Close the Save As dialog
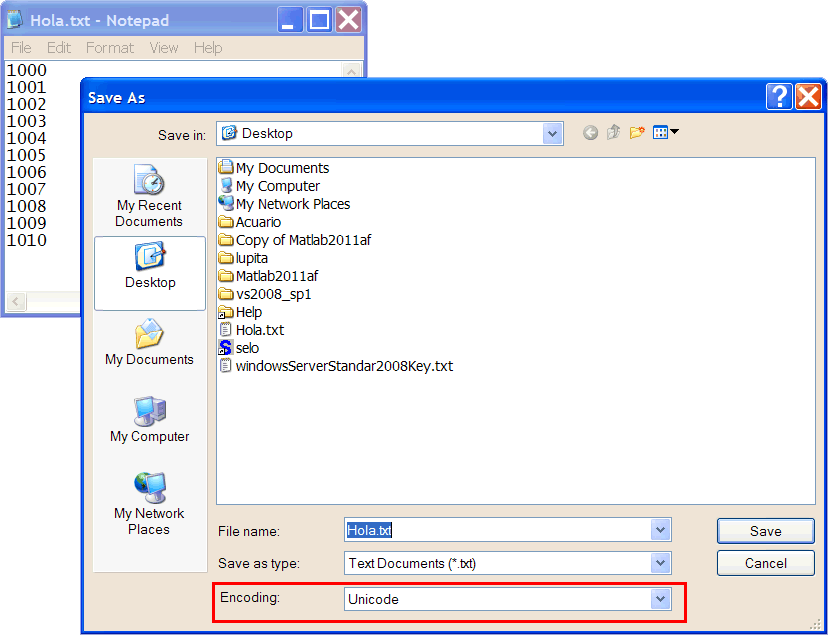Image resolution: width=828 pixels, height=635 pixels. (808, 97)
